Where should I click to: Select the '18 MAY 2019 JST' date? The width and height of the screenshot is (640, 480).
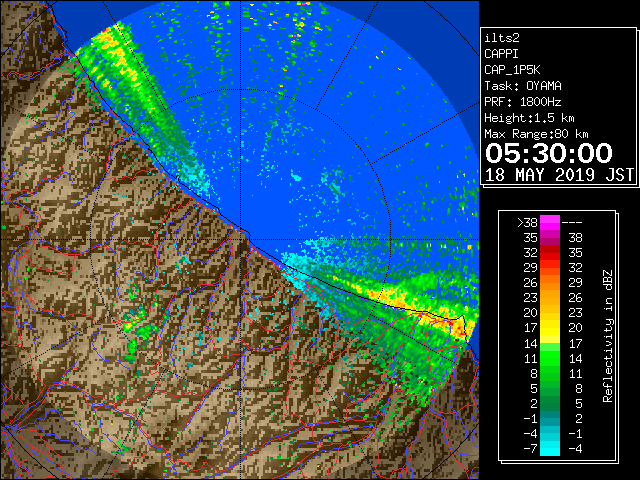(x=559, y=175)
